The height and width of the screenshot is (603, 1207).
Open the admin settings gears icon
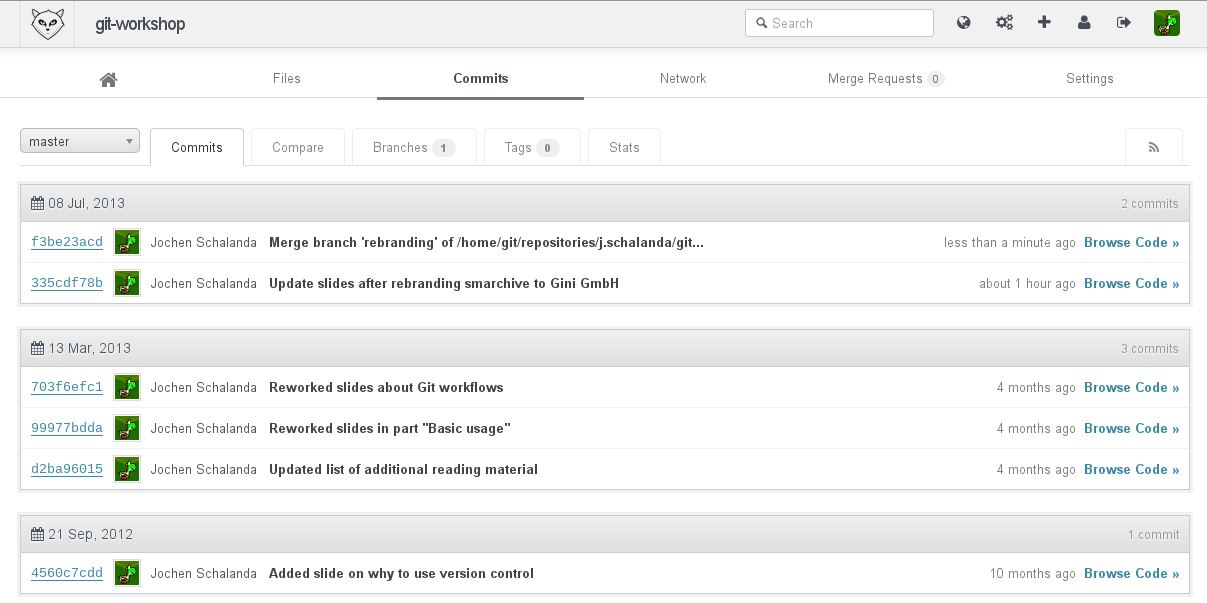(x=1003, y=22)
